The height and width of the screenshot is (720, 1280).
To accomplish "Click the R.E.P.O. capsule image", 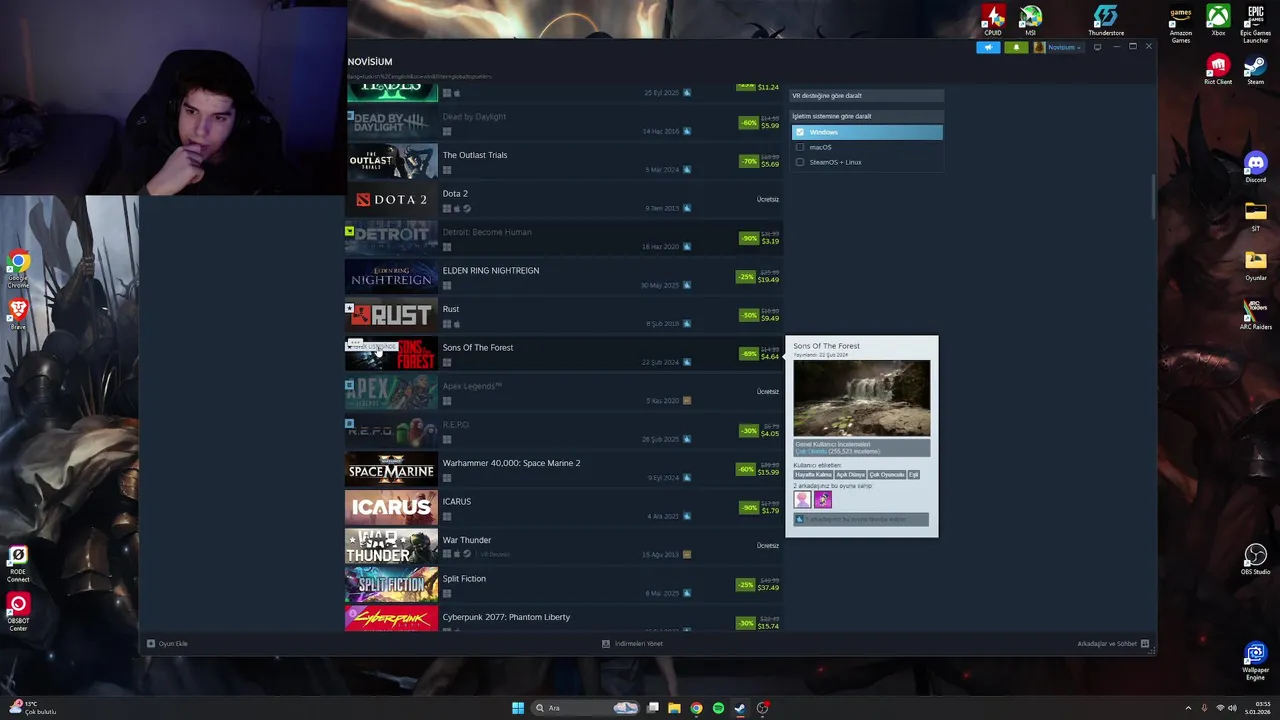I will pyautogui.click(x=391, y=431).
